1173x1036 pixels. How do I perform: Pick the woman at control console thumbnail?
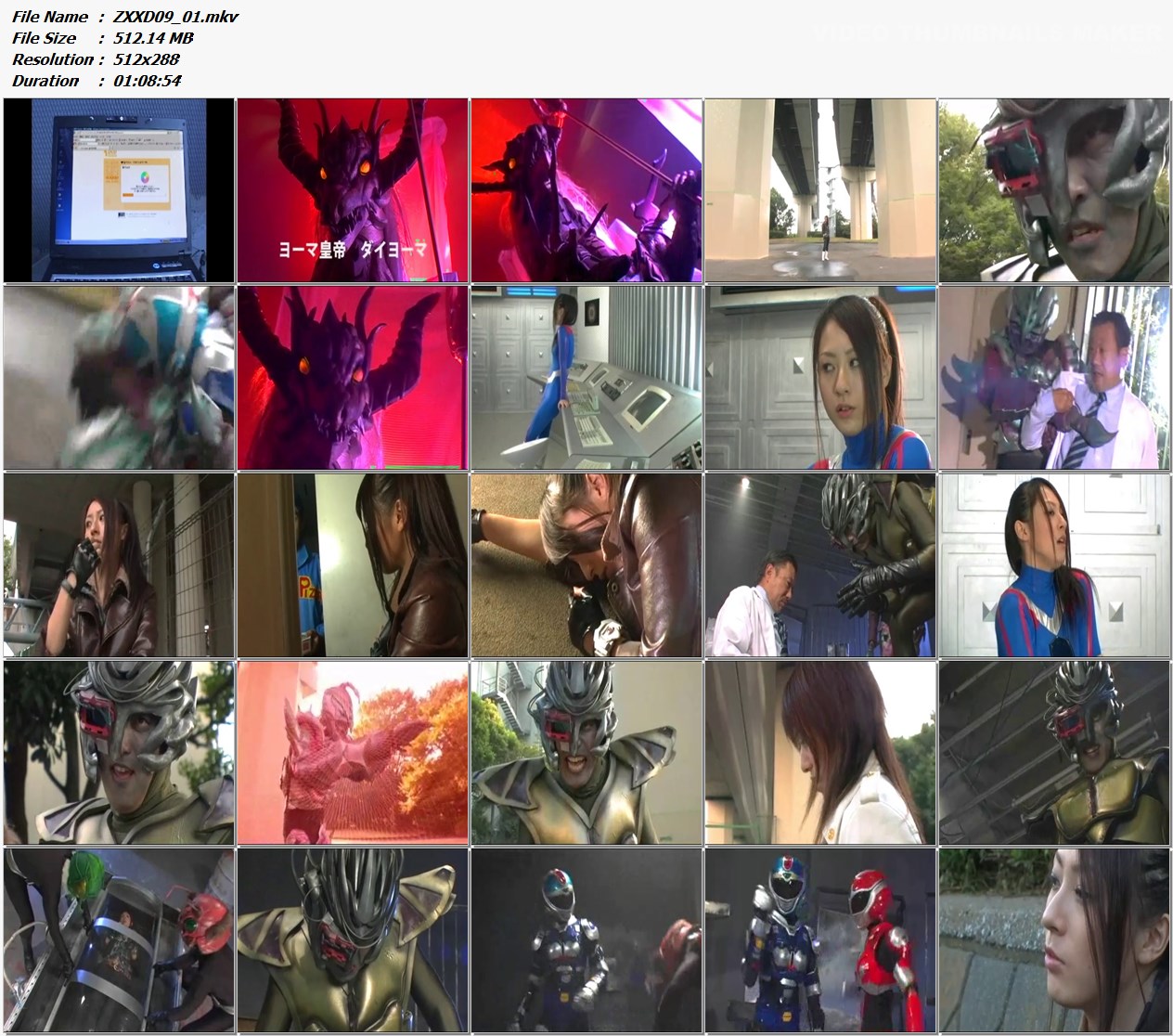pos(586,378)
